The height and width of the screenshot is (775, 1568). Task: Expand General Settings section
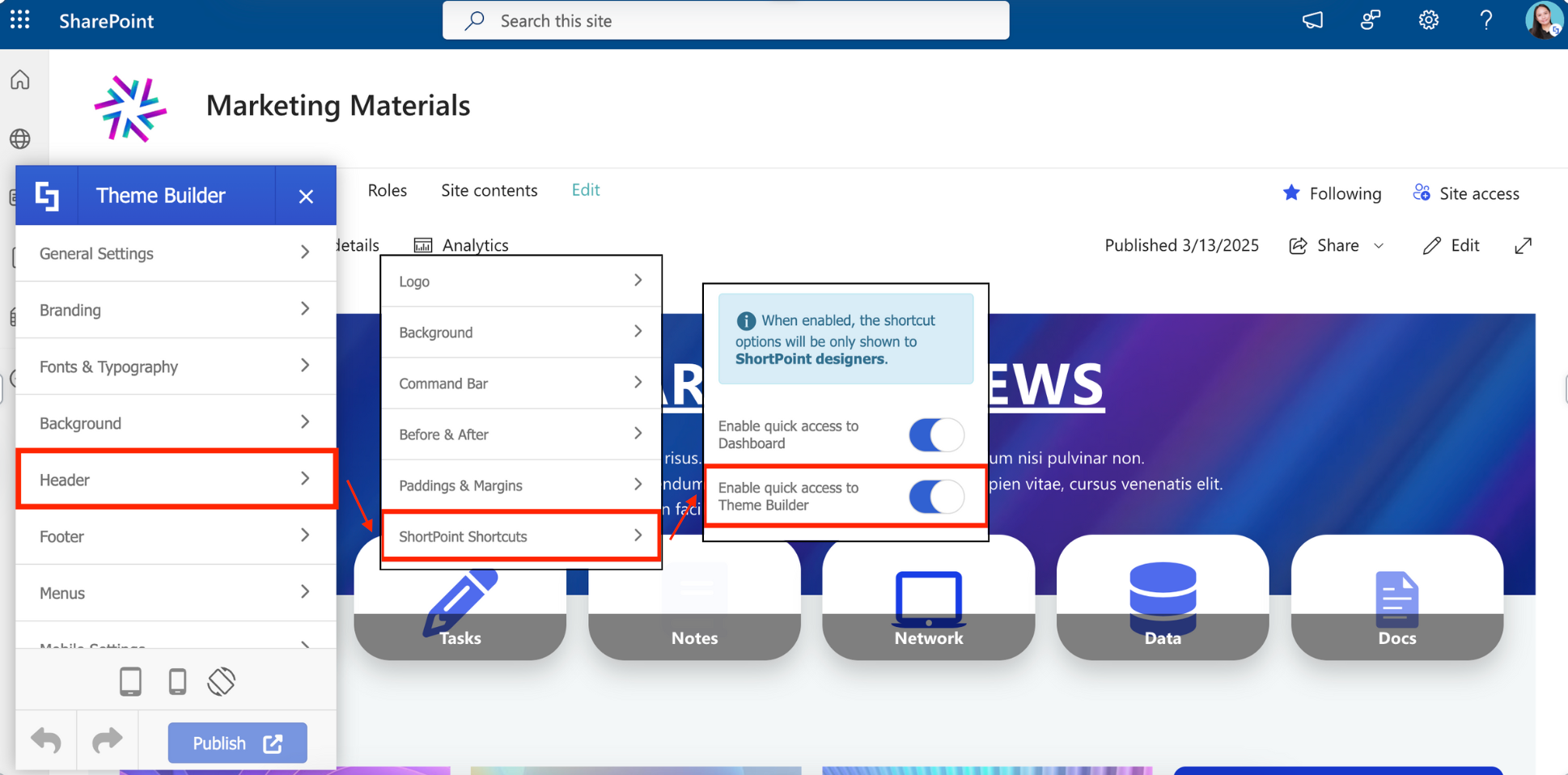[x=176, y=253]
